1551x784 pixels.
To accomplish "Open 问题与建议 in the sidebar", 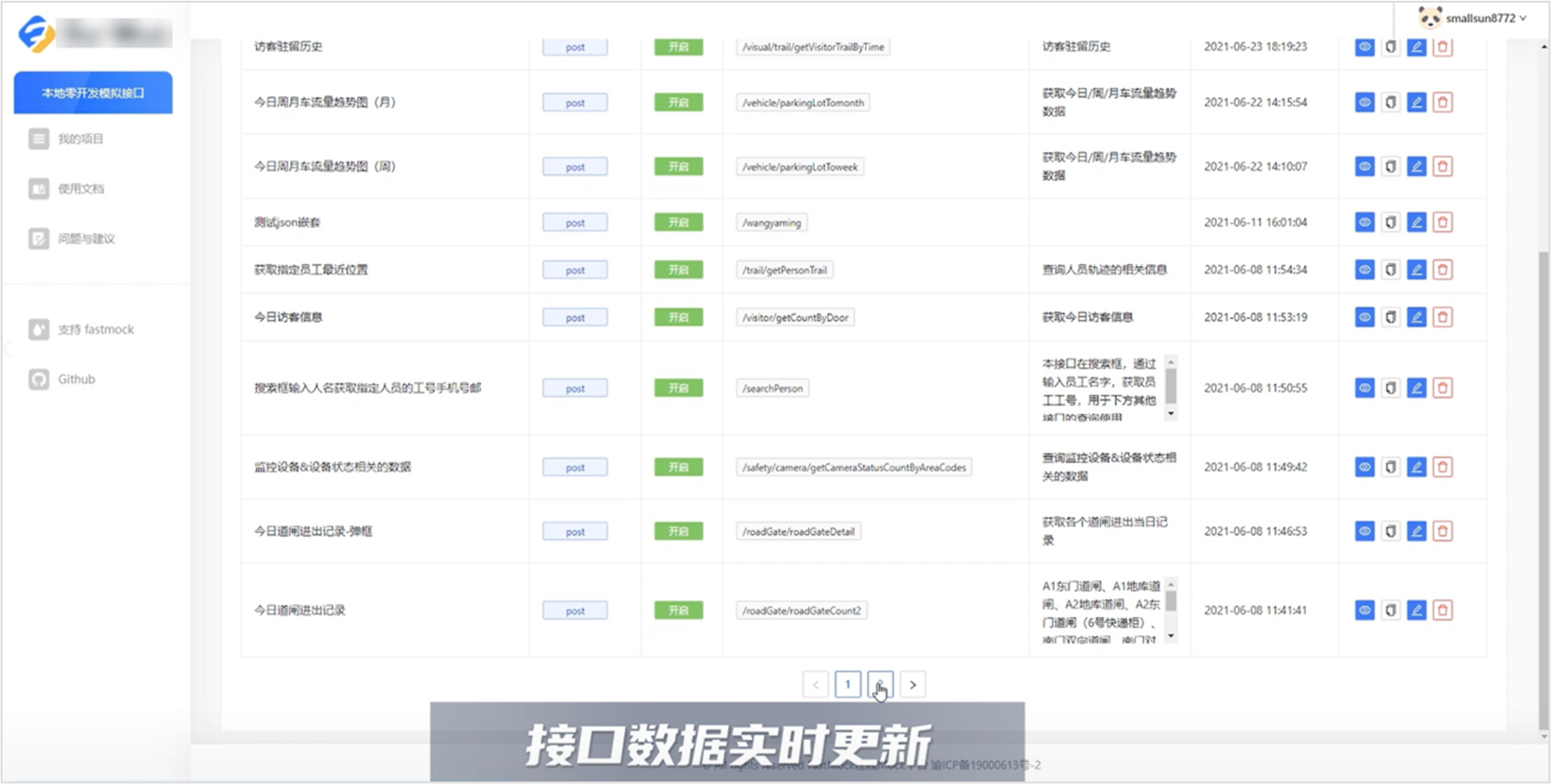I will tap(85, 239).
